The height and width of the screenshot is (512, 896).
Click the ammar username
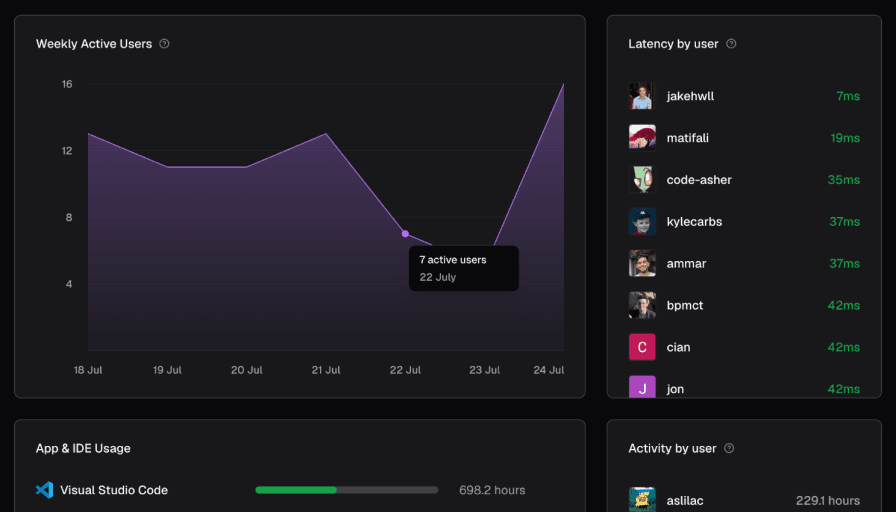[686, 263]
